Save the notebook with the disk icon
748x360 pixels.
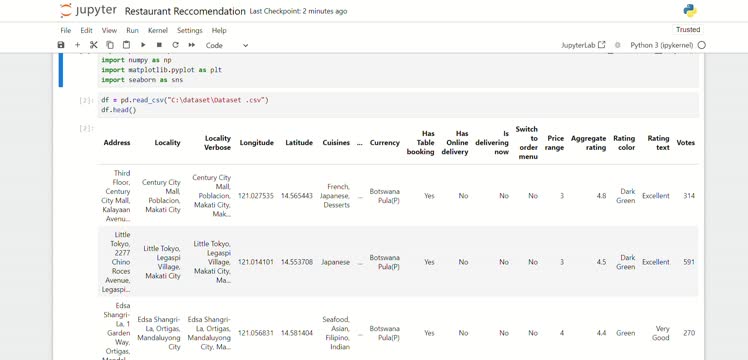tap(61, 45)
